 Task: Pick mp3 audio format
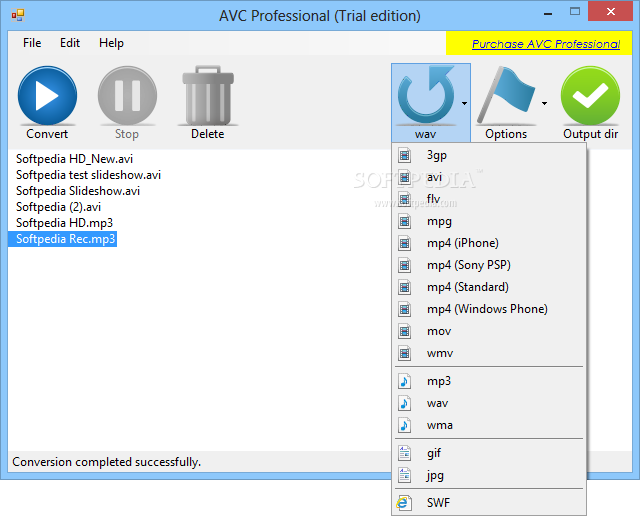click(x=489, y=381)
